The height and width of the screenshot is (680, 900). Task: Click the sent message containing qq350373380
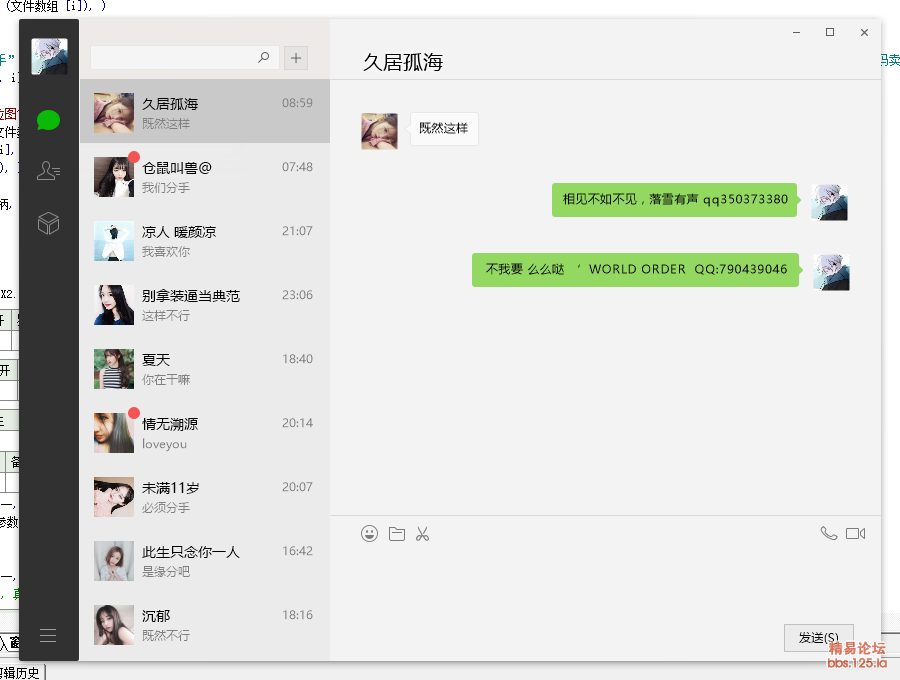coord(674,200)
